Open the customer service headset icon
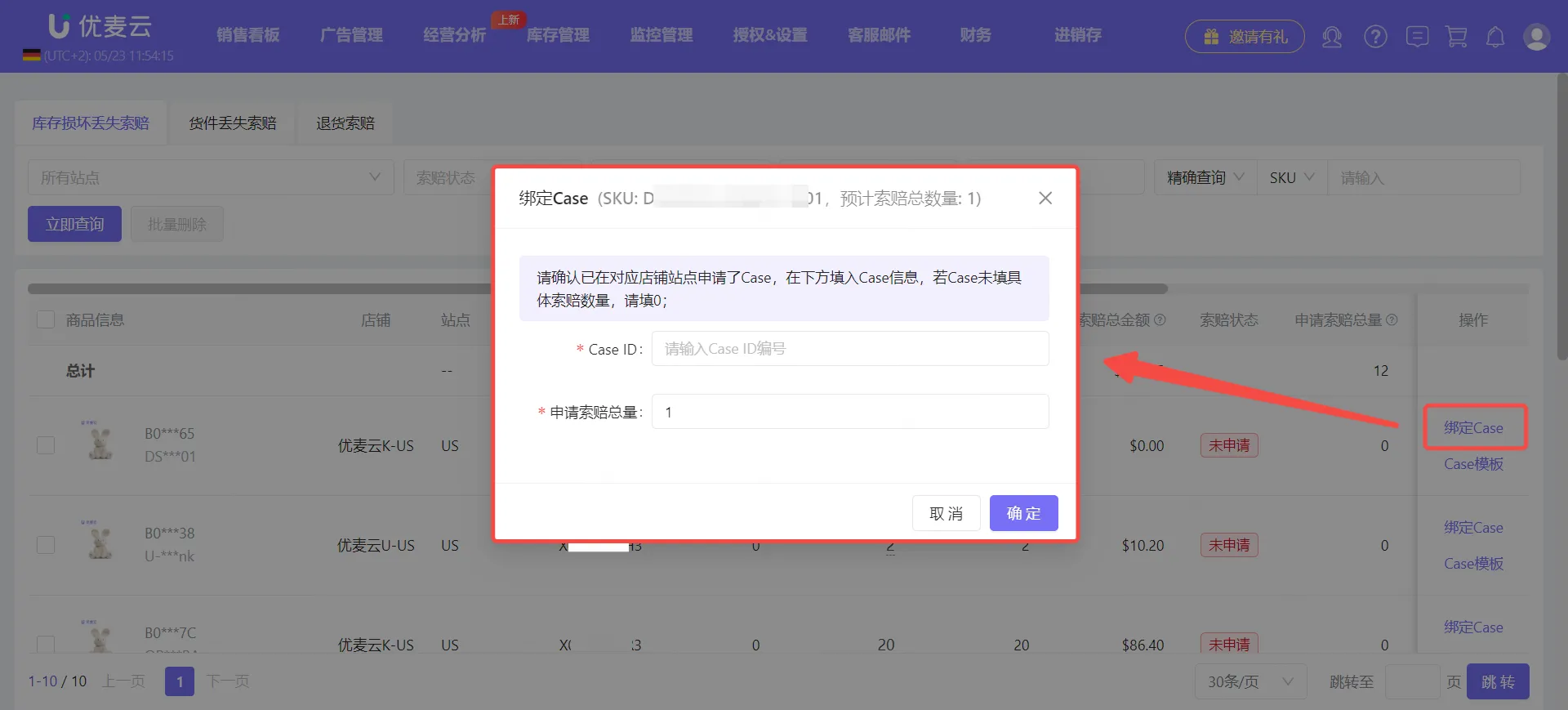This screenshot has height=710, width=1568. click(1332, 37)
